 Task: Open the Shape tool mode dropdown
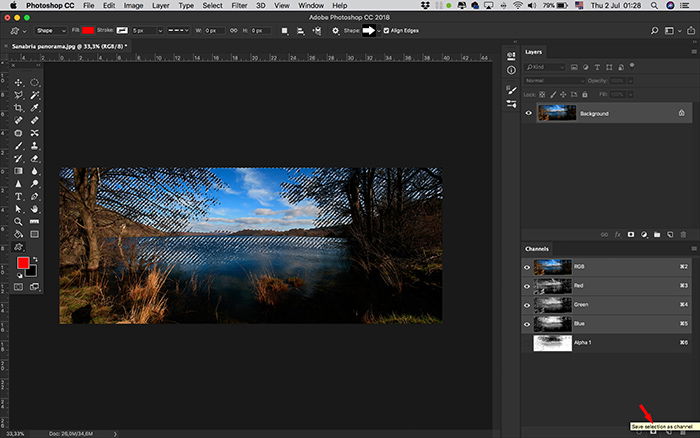pyautogui.click(x=51, y=30)
